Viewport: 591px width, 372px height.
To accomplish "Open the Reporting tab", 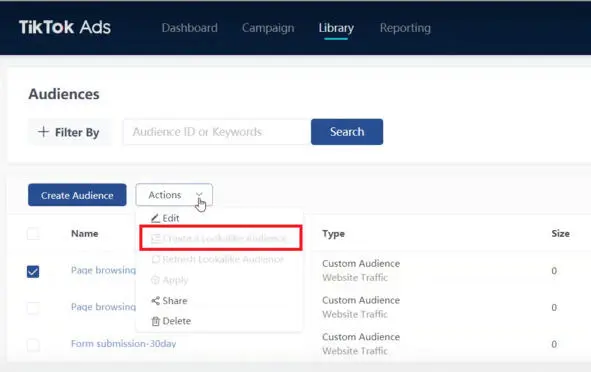I will click(x=405, y=28).
